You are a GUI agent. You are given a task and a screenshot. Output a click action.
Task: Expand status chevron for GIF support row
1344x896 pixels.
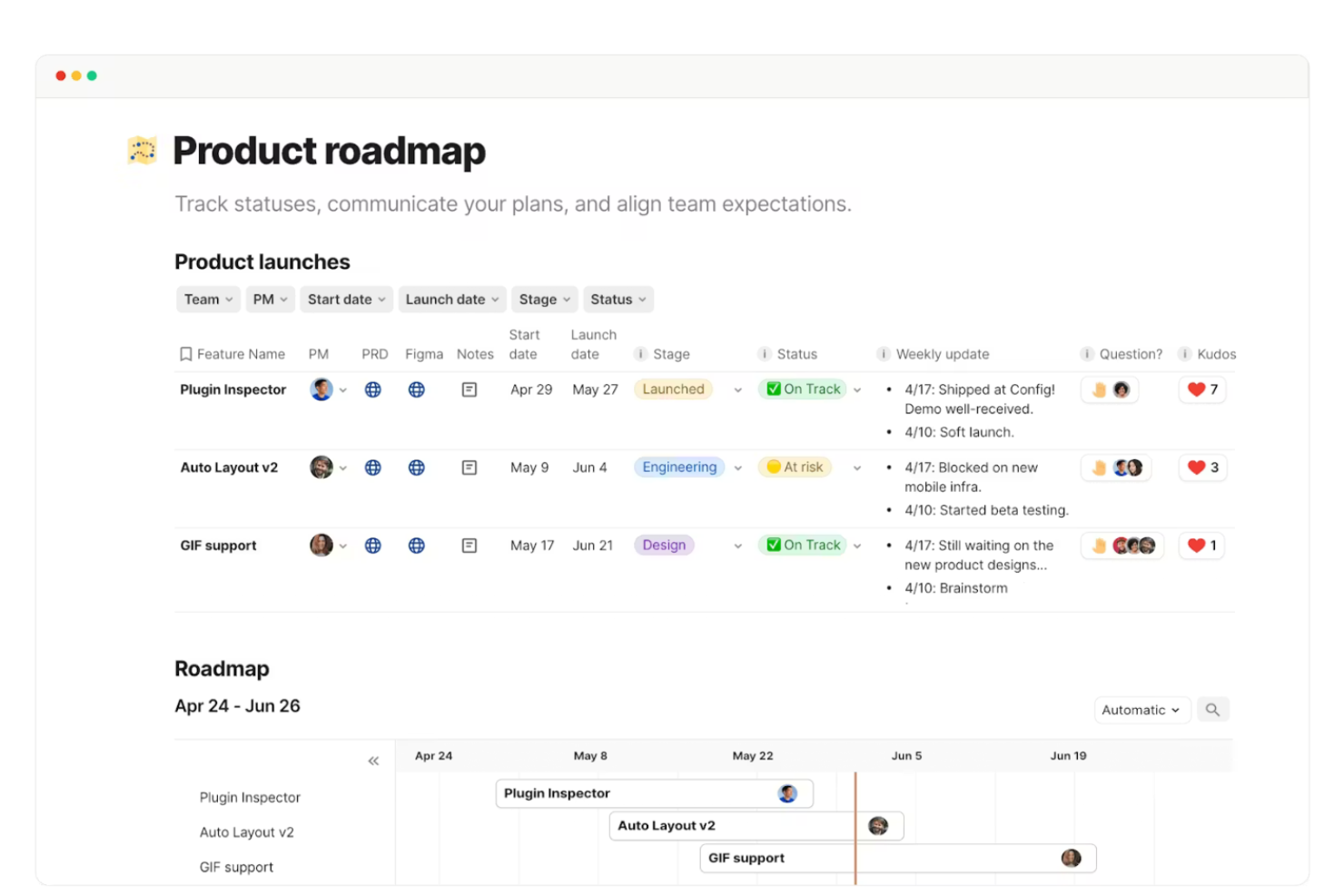pos(857,546)
